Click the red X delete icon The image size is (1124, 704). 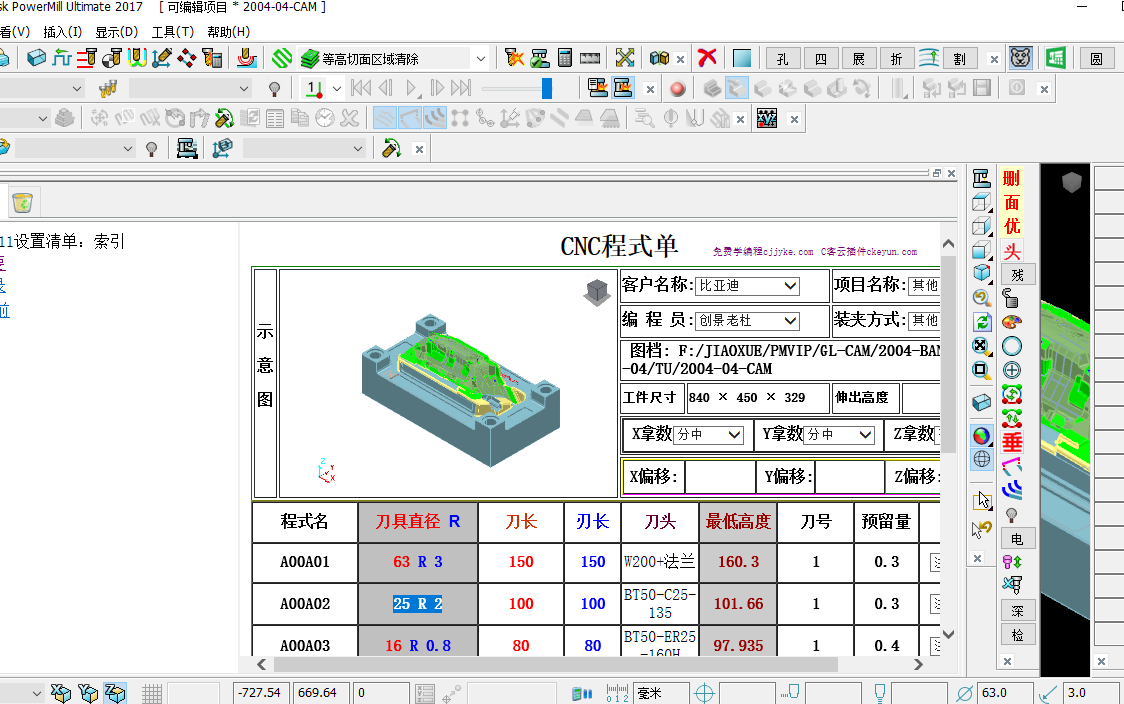[x=707, y=58]
